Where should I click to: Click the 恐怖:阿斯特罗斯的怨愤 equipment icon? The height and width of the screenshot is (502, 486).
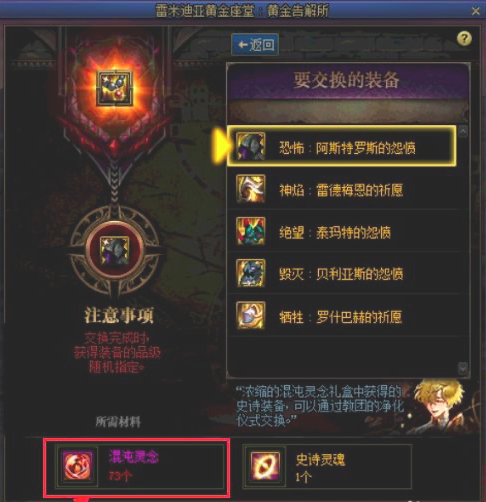(x=251, y=146)
